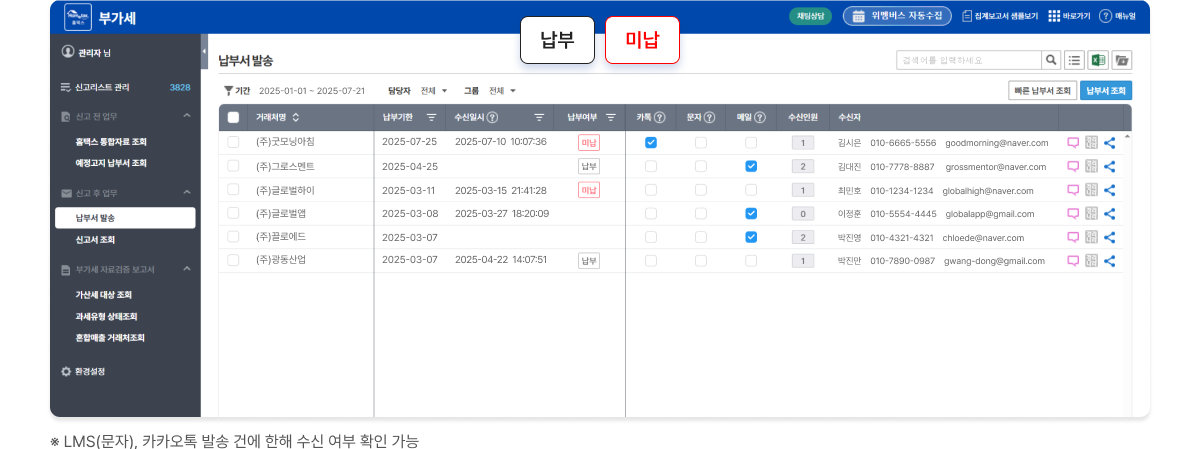Uncheck 메일 checkbox for (주)그로스멘트
Viewport: 1200px width, 449px height.
tap(751, 167)
